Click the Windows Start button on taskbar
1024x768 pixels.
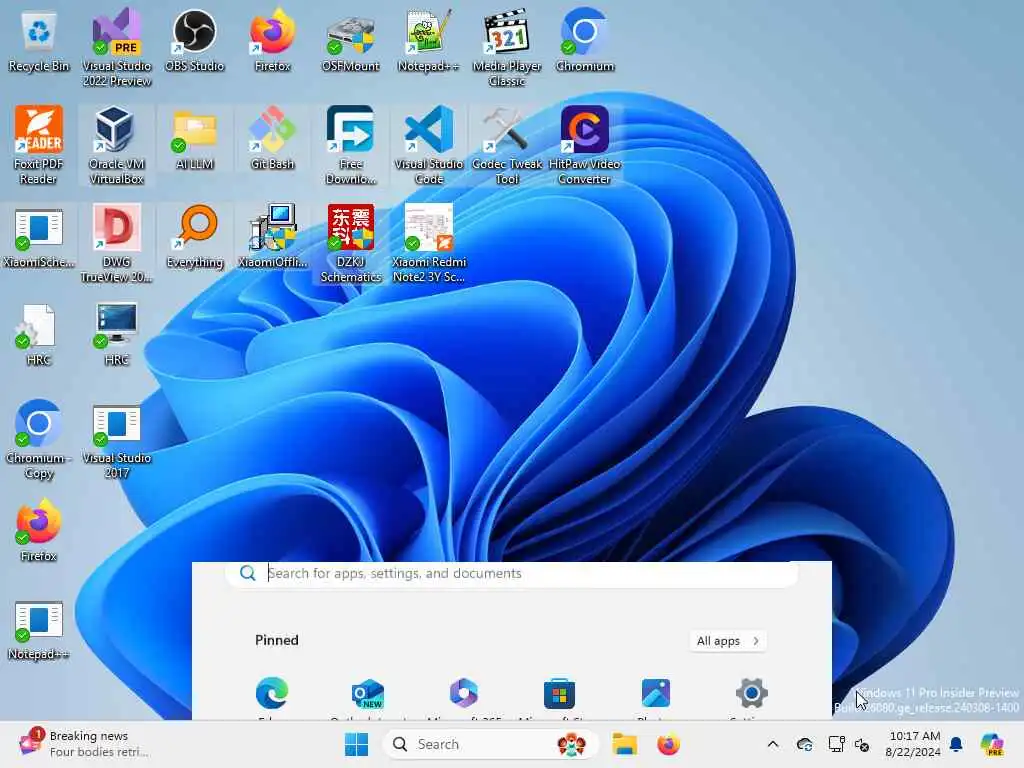(x=357, y=744)
